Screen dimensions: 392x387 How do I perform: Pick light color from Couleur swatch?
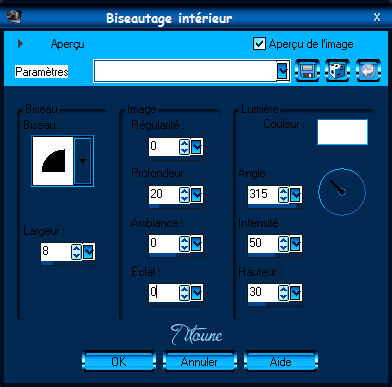click(342, 132)
